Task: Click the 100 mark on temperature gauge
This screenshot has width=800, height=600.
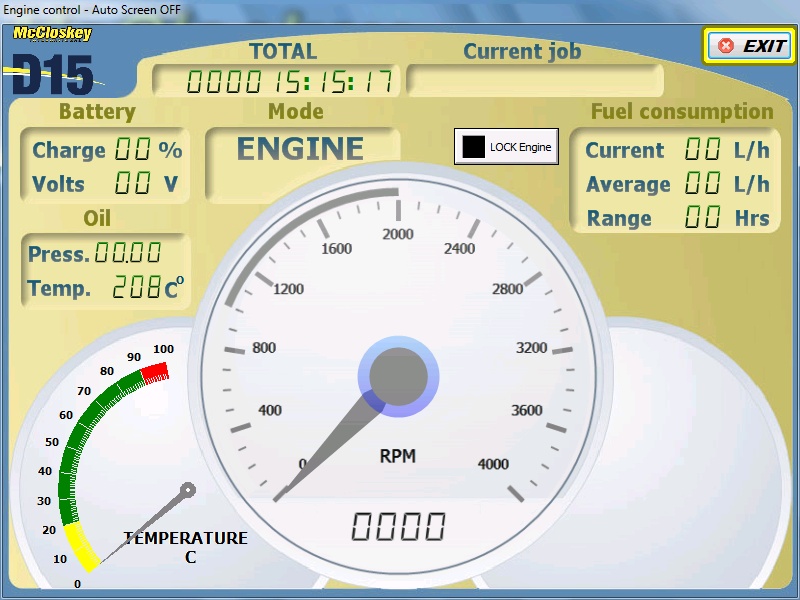Action: tap(163, 349)
